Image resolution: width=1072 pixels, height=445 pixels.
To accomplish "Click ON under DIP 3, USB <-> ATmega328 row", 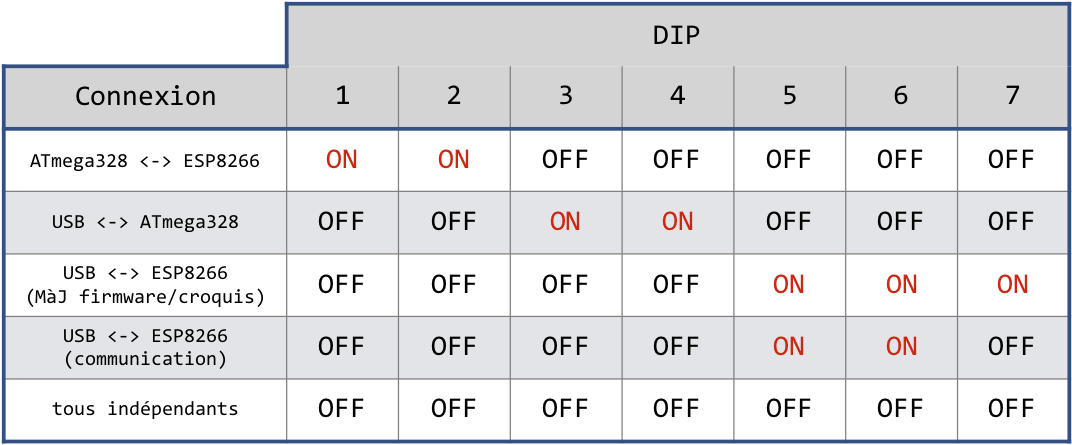I will tap(566, 222).
